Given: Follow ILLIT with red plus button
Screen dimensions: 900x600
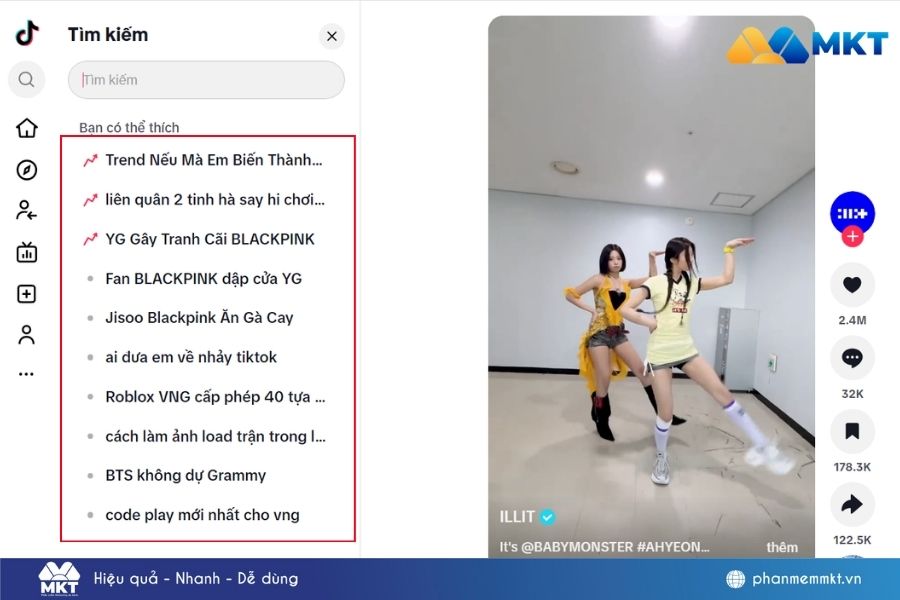Looking at the screenshot, I should click(x=852, y=236).
